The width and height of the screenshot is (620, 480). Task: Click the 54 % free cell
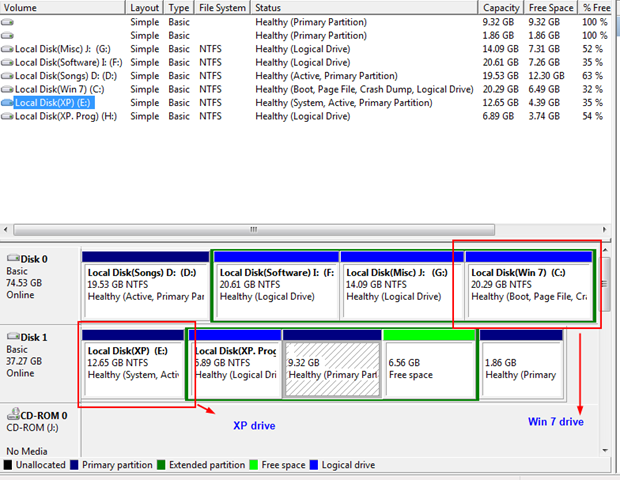pos(592,116)
